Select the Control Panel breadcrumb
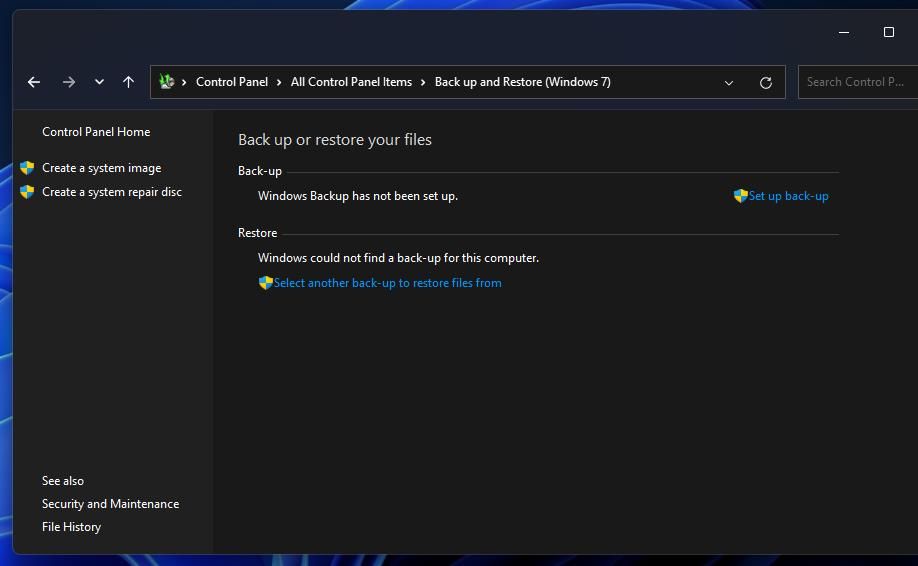The width and height of the screenshot is (918, 566). (x=232, y=82)
